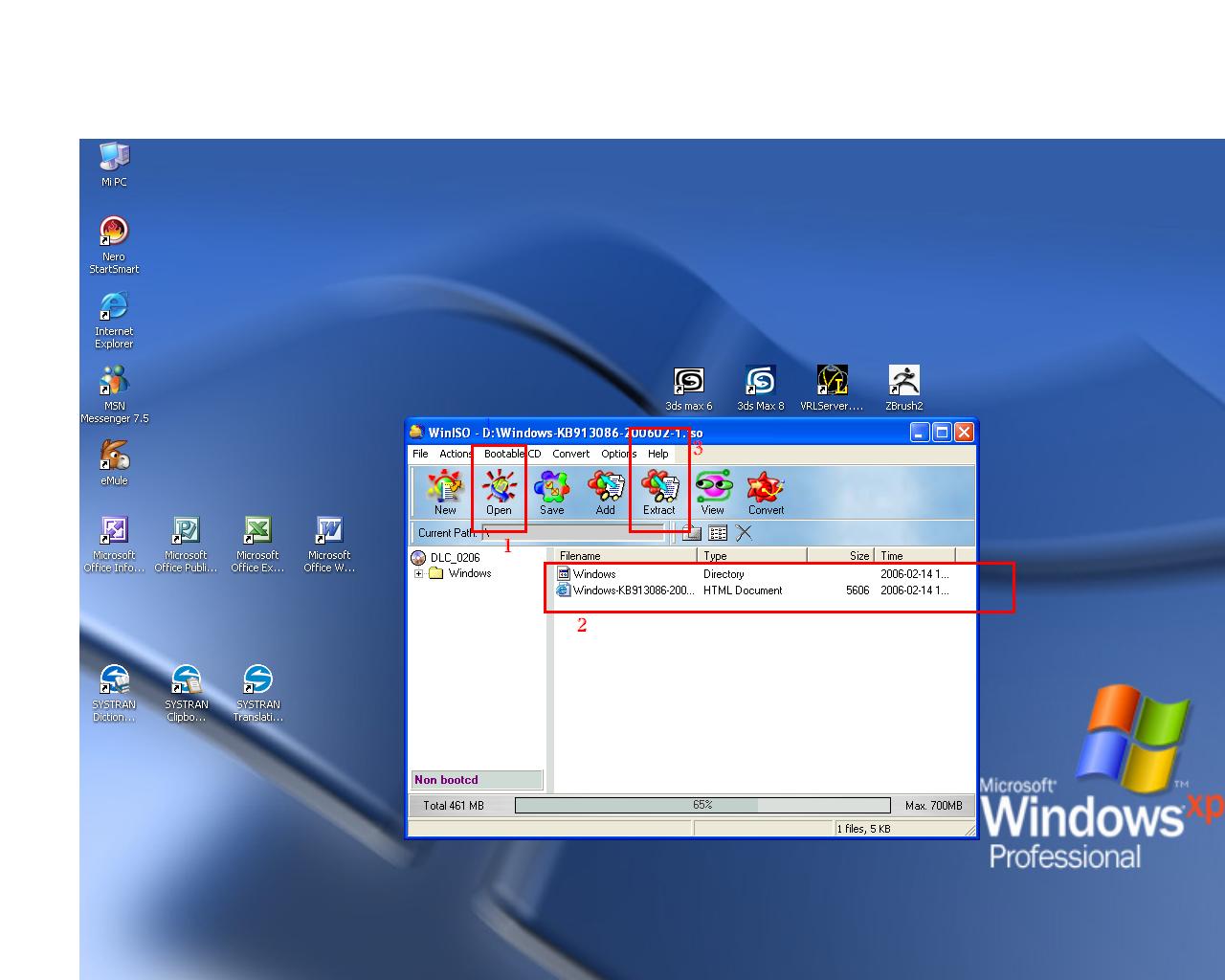This screenshot has width=1225, height=980.
Task: Select the Mi PC desktop icon
Action: point(114,164)
